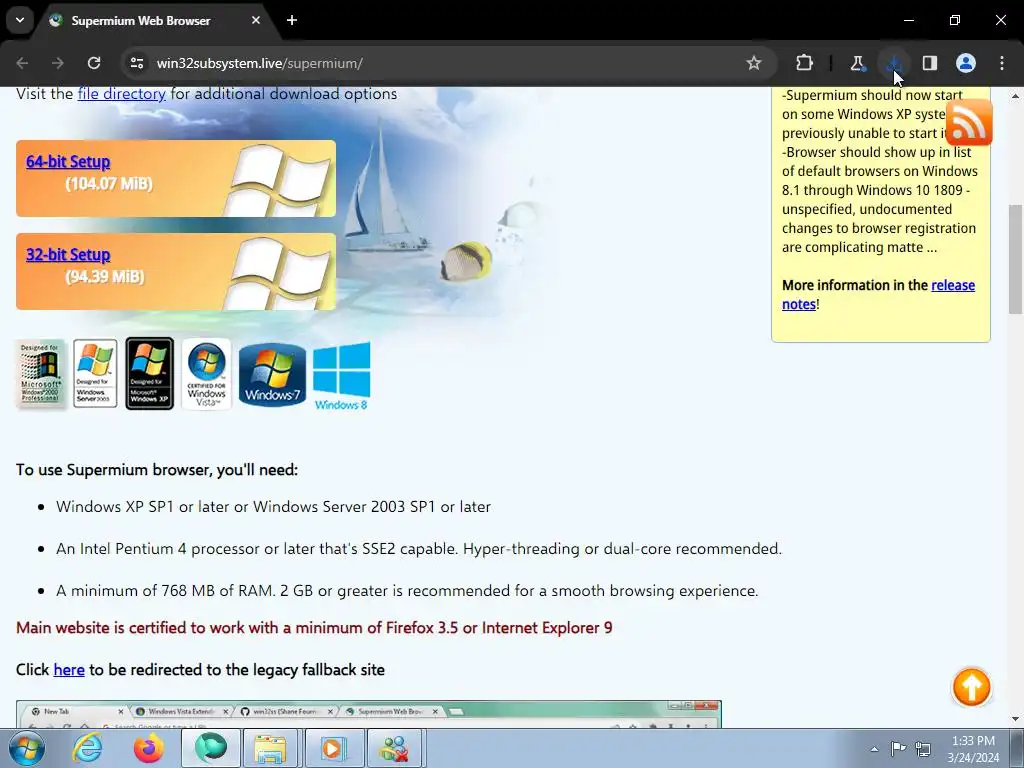Screen dimensions: 1024x768
Task: Open Windows Explorer from taskbar
Action: click(270, 748)
